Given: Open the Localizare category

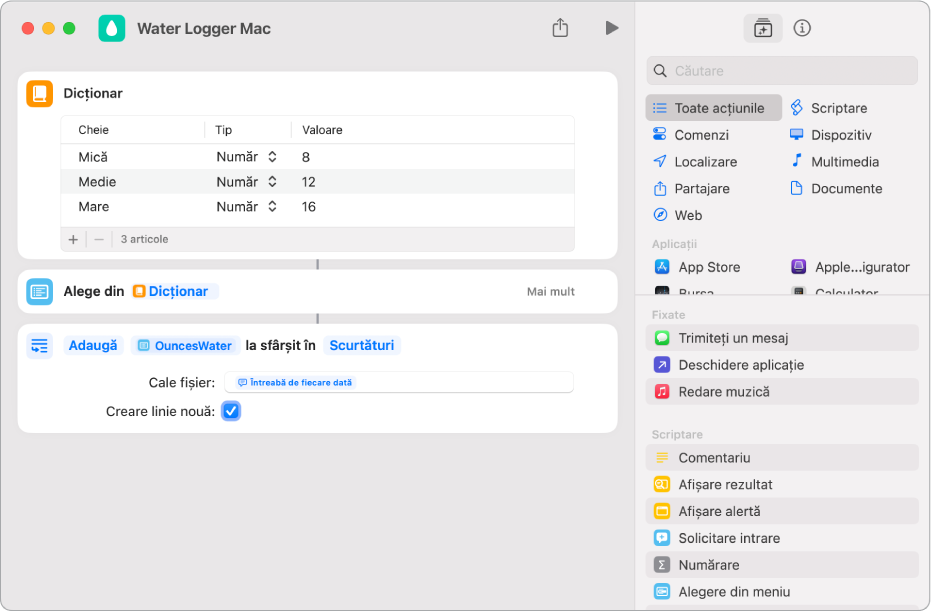Looking at the screenshot, I should coord(695,161).
